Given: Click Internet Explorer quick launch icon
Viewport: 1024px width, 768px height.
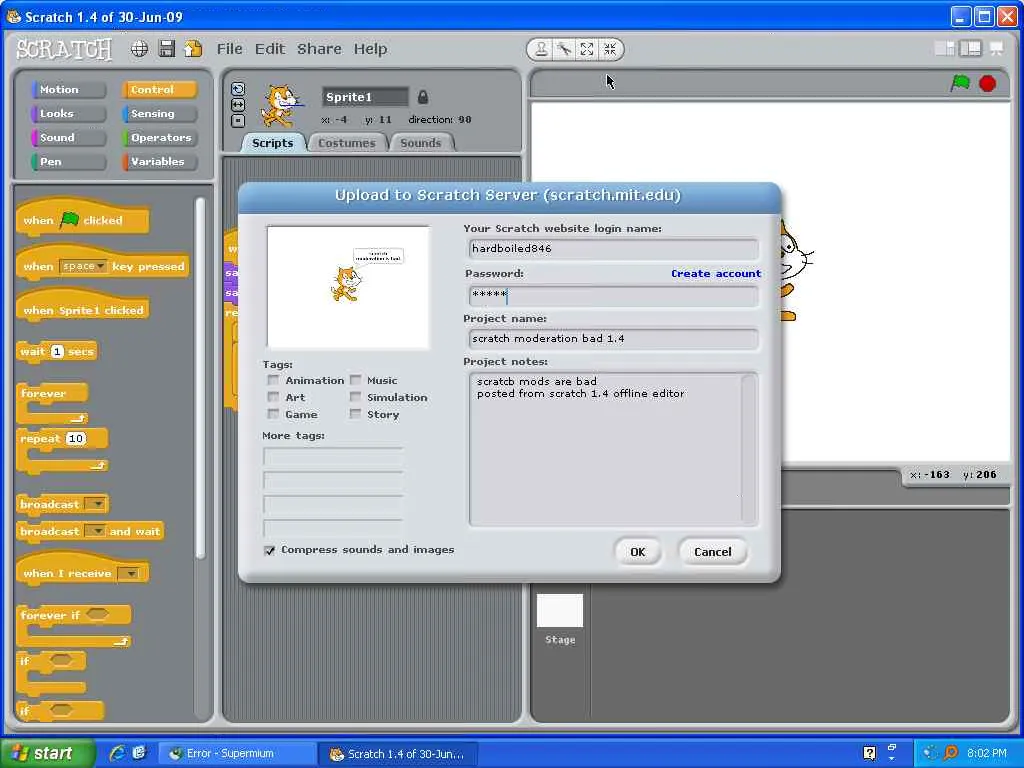Looking at the screenshot, I should 118,753.
